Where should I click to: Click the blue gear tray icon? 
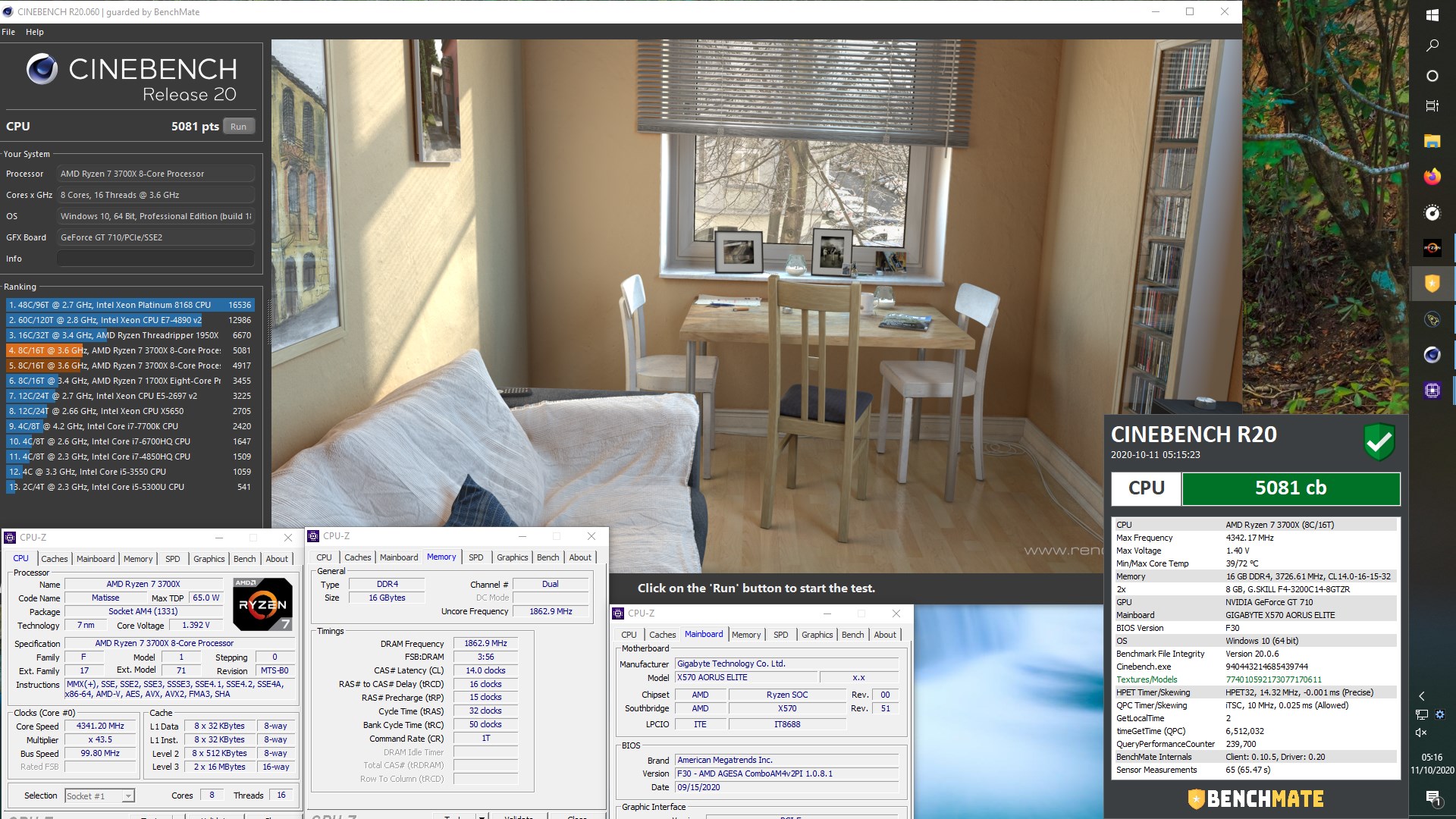[1440, 714]
